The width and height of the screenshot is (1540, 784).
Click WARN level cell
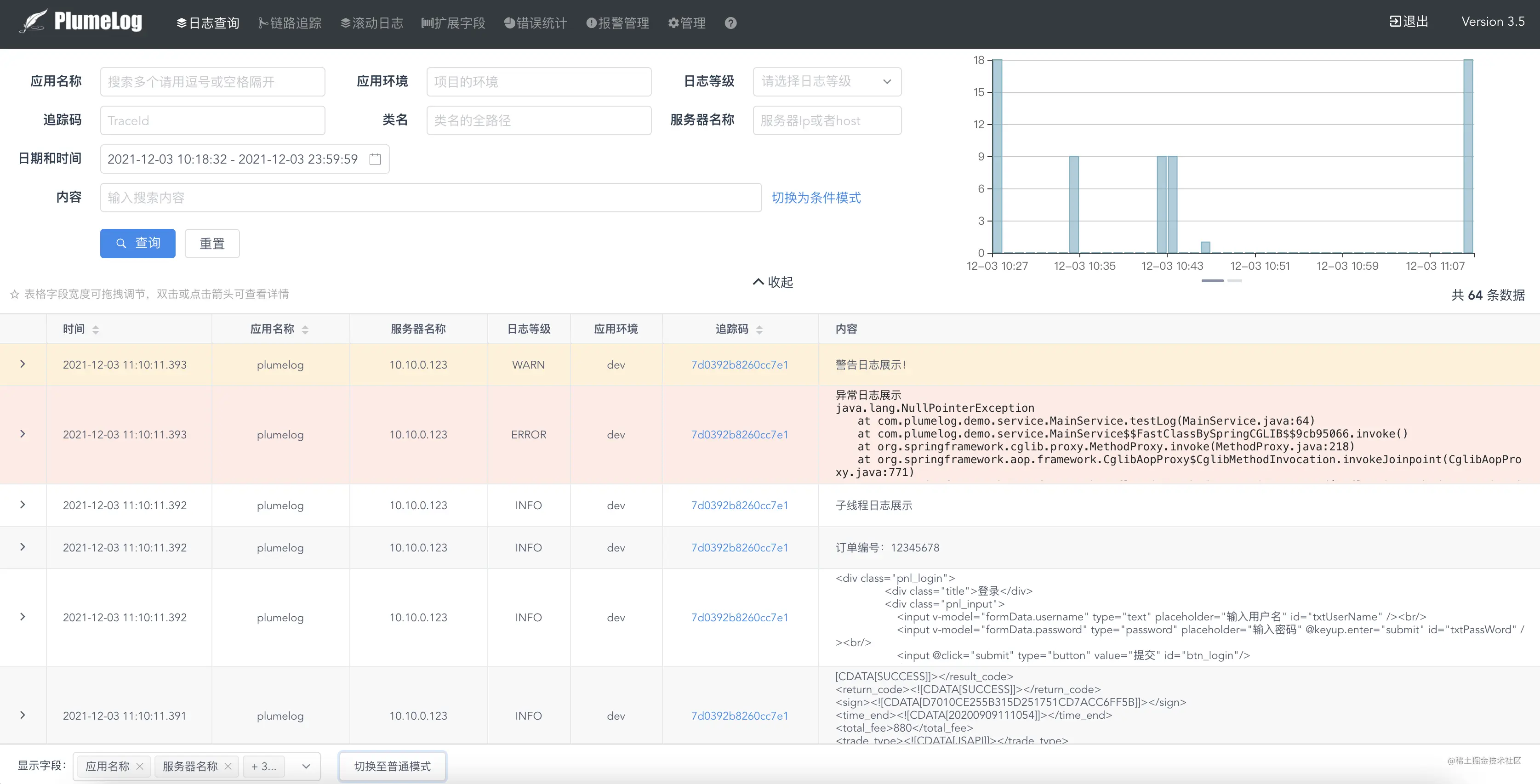529,364
